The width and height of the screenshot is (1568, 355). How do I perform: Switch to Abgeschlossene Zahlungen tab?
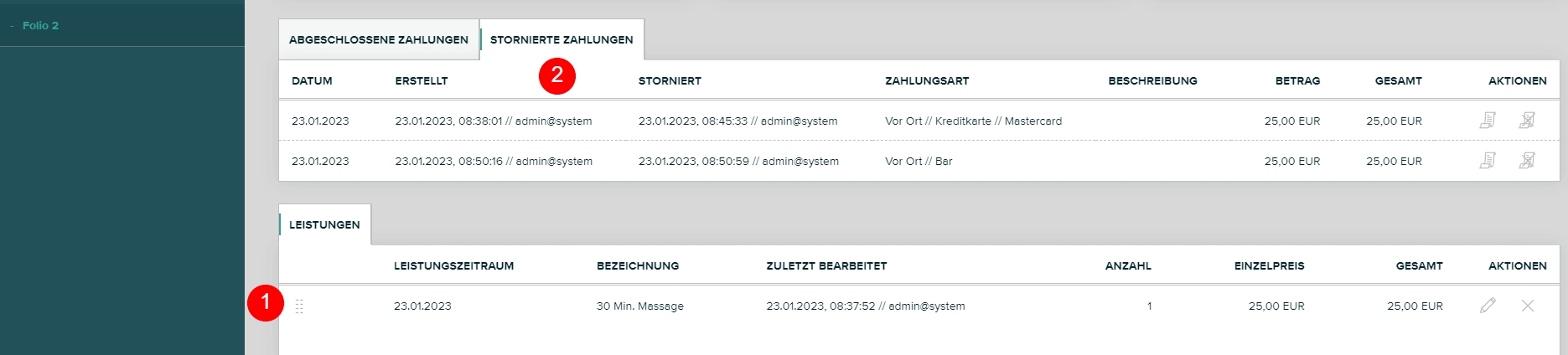(x=378, y=39)
